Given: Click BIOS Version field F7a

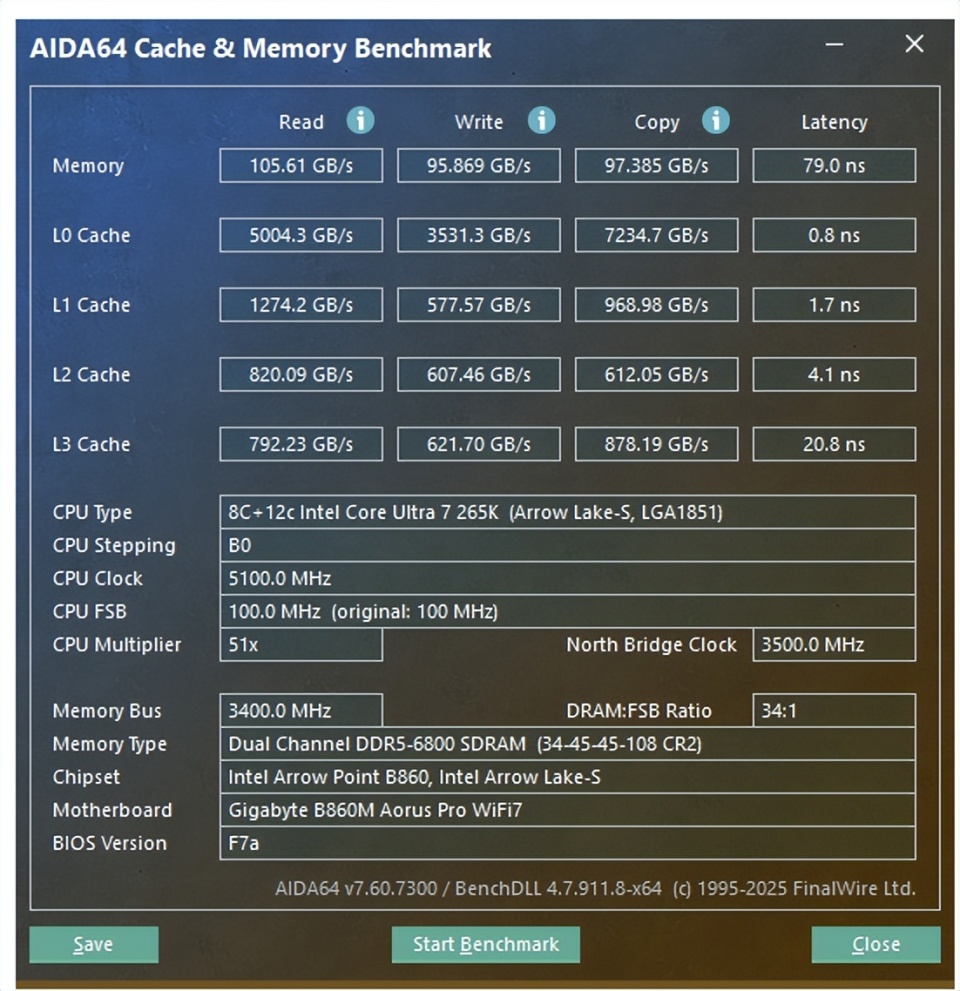Looking at the screenshot, I should tap(568, 843).
